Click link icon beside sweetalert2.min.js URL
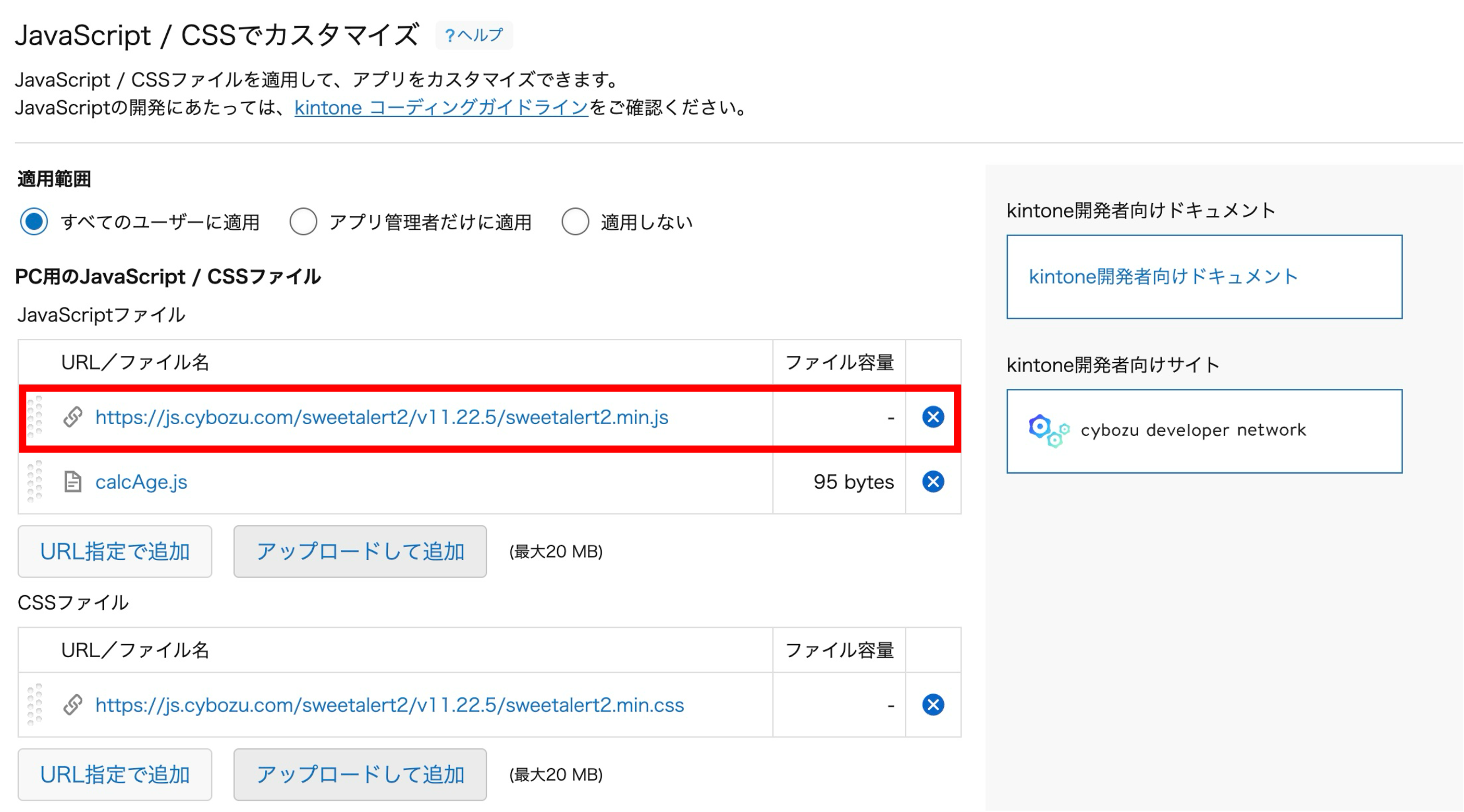1464x812 pixels. [73, 417]
